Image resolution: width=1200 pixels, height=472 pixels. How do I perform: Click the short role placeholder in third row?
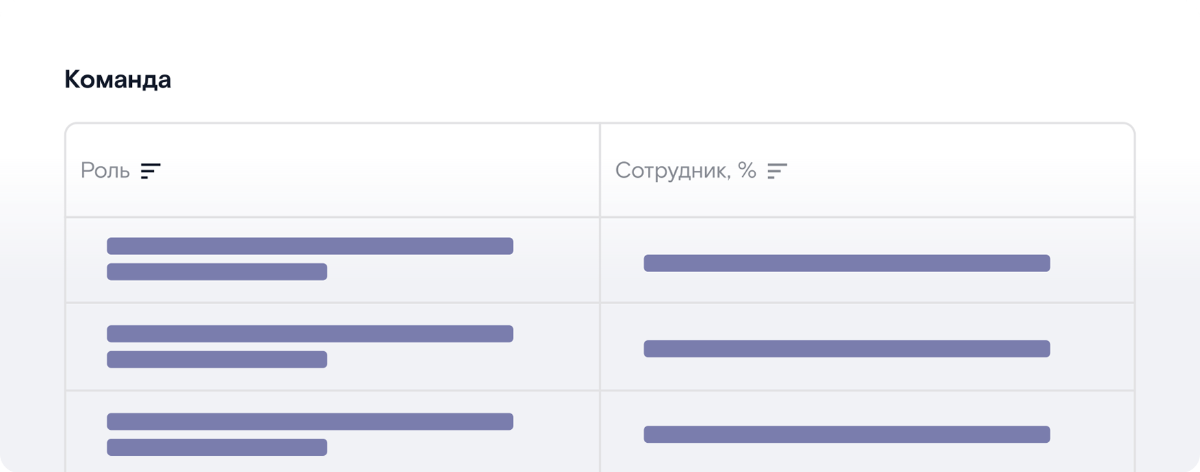[x=217, y=447]
